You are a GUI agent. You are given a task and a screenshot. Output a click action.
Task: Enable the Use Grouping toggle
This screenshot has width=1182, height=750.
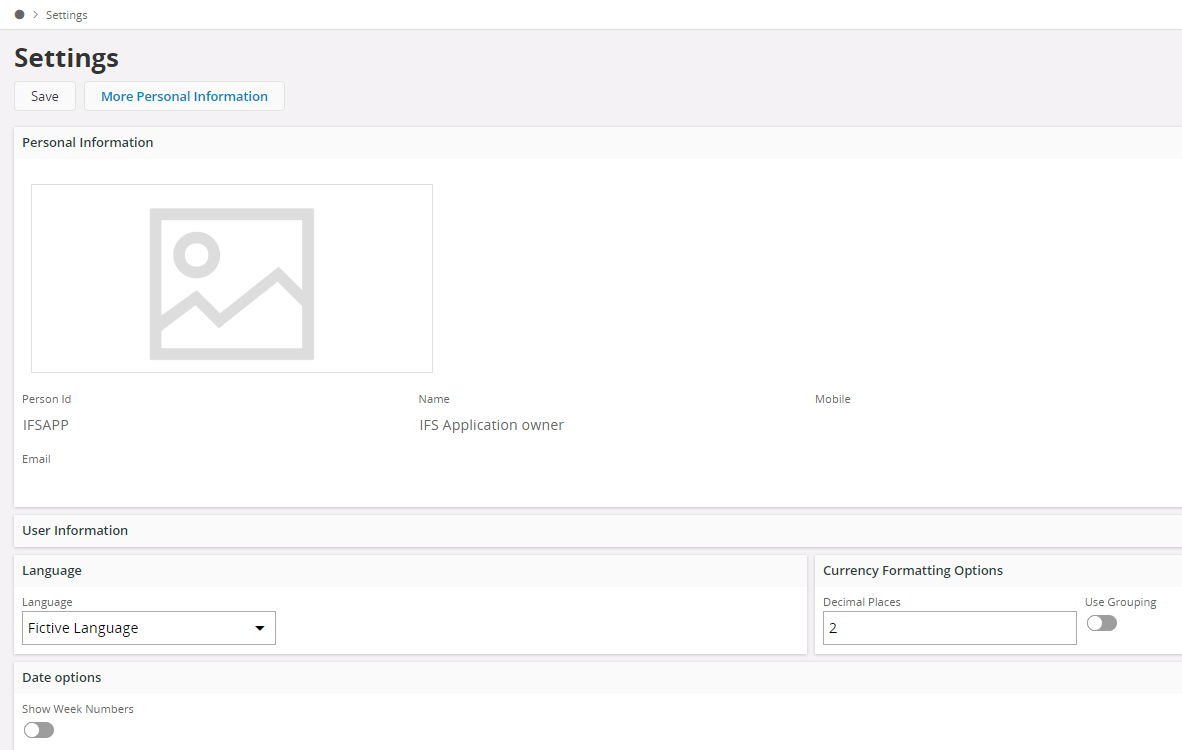point(1101,623)
